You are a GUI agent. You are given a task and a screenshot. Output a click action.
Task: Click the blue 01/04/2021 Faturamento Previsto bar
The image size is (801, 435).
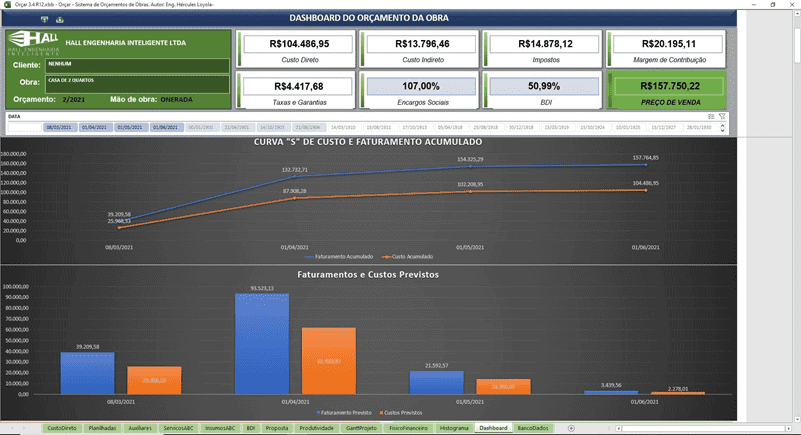[x=261, y=343]
